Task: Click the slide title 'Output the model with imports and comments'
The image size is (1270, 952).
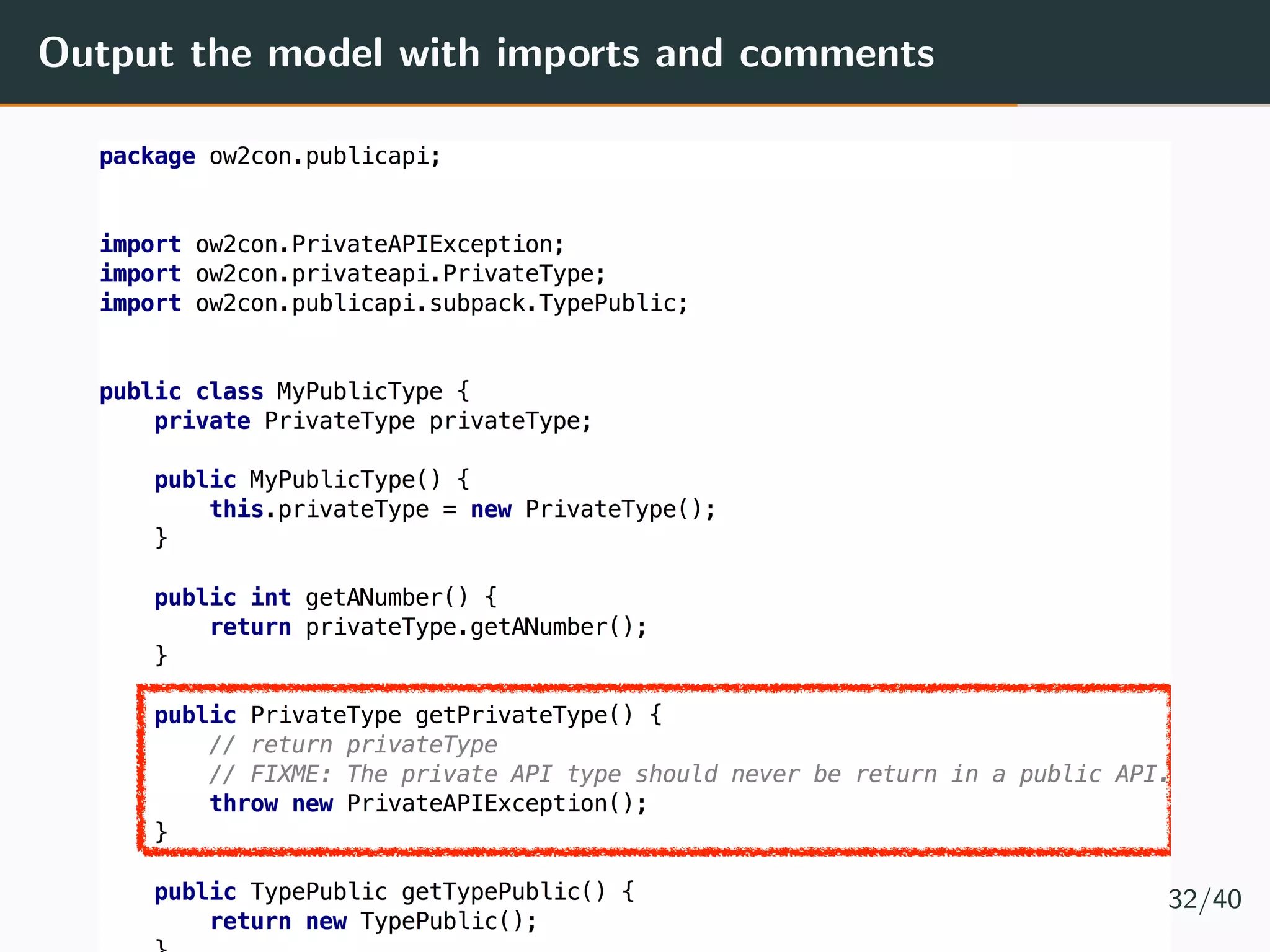Action: coord(486,54)
